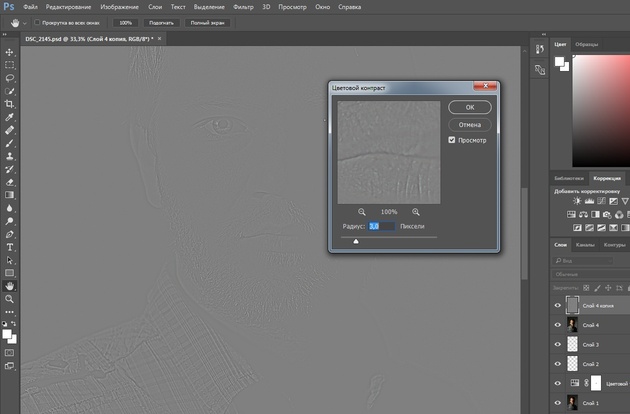Enable Прокрутка во всех окнах checkbox
The image size is (630, 414).
tap(37, 21)
